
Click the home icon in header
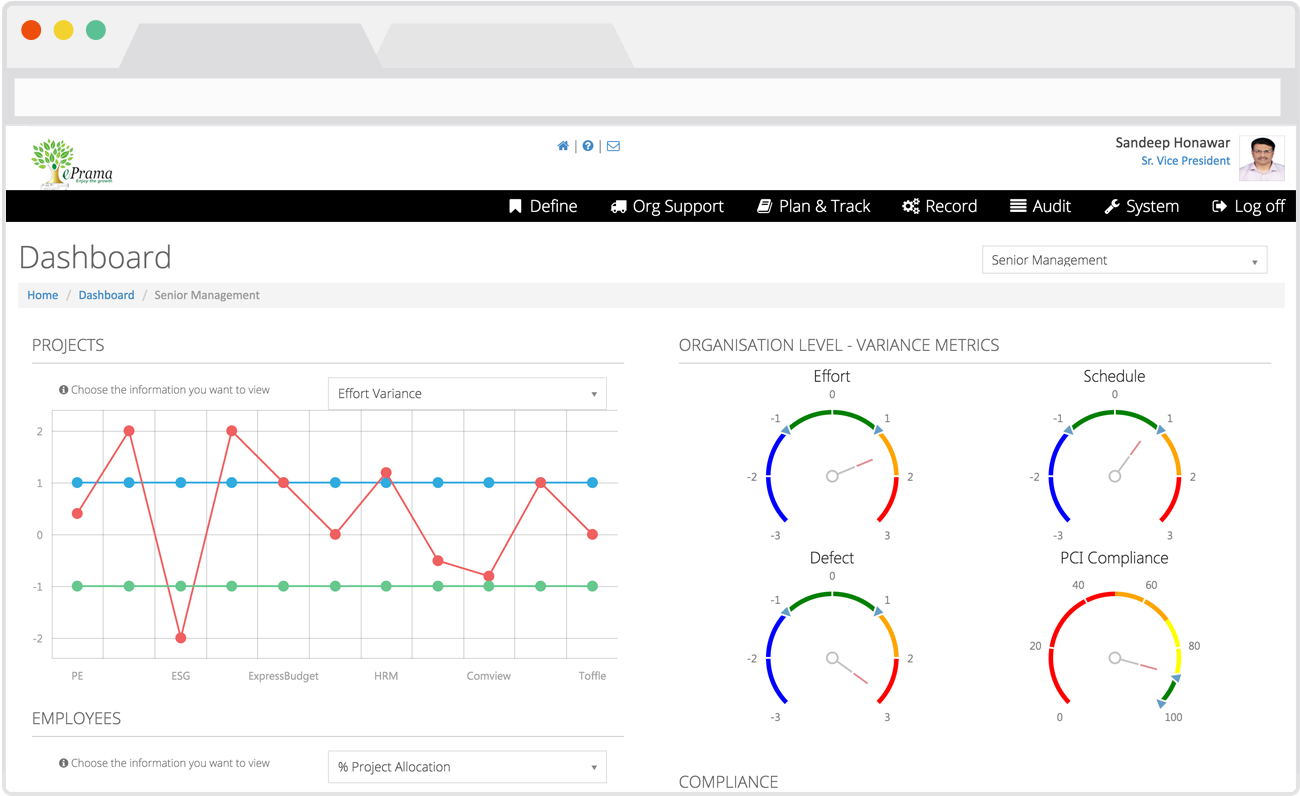pyautogui.click(x=563, y=146)
